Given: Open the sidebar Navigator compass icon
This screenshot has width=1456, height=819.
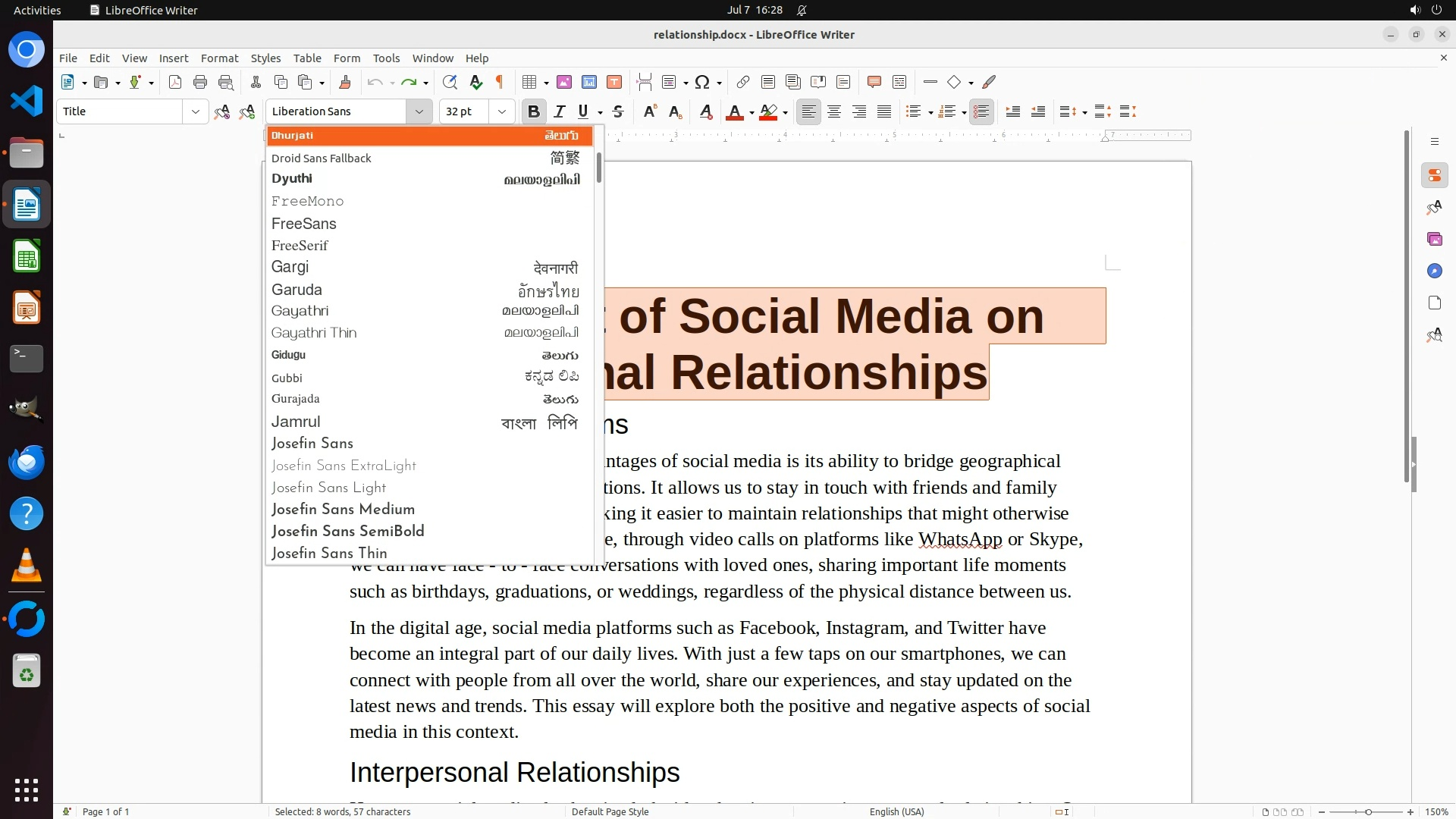Looking at the screenshot, I should [1434, 271].
